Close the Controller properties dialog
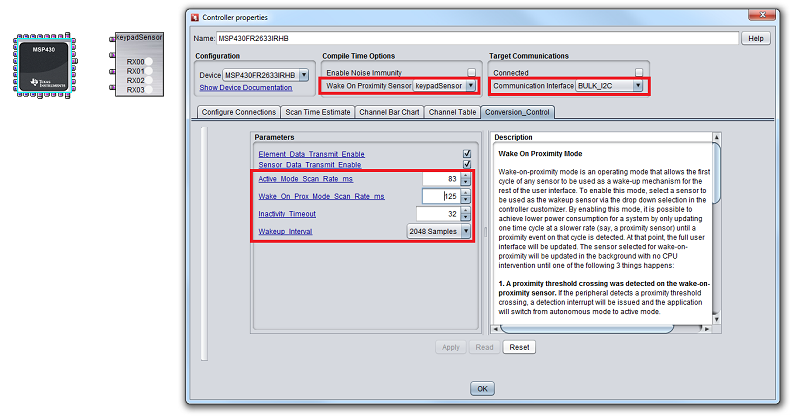Screen dimensions: 800x420 pos(765,17)
